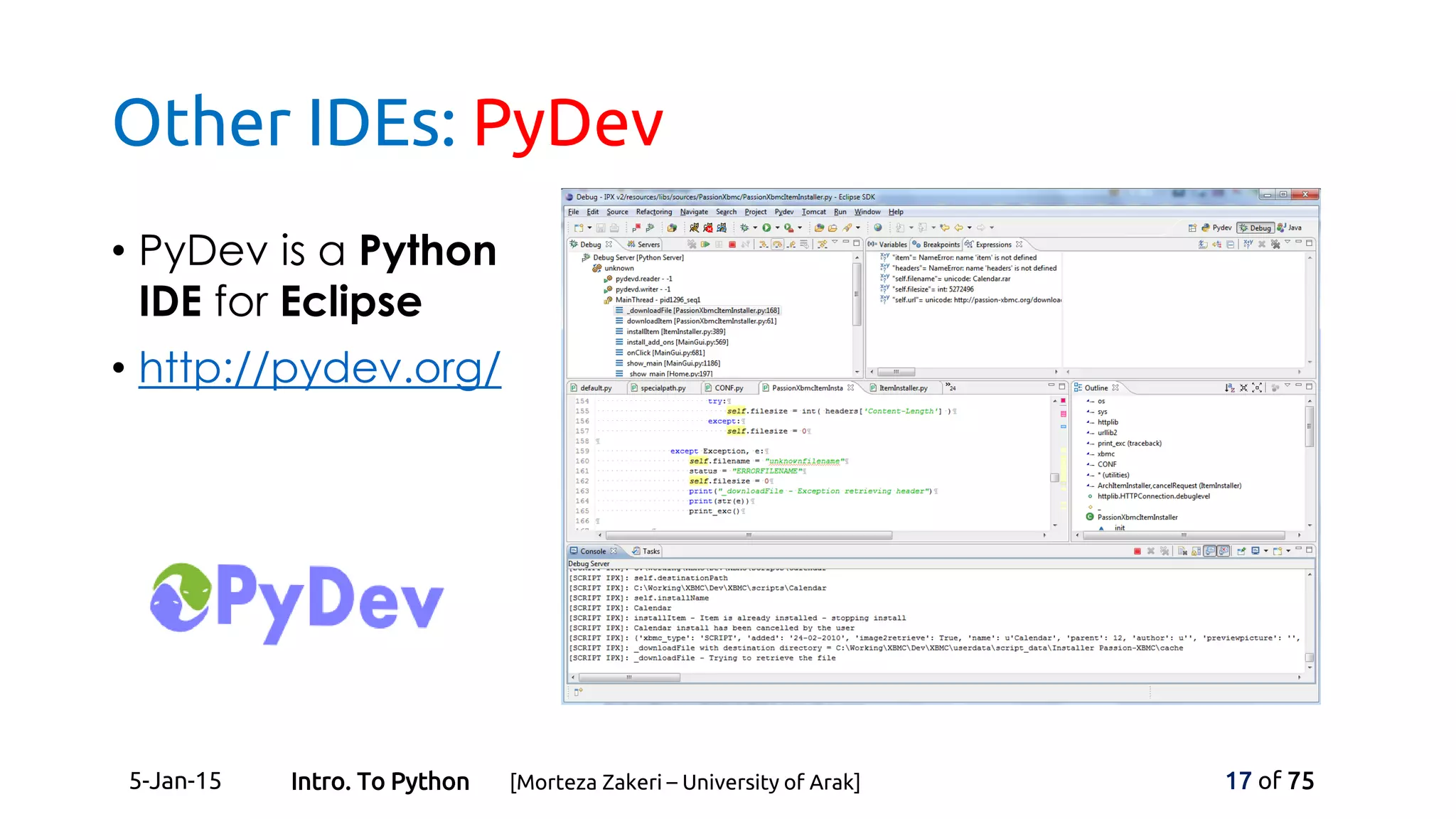Toggle Show Console on standard output change

[1209, 551]
